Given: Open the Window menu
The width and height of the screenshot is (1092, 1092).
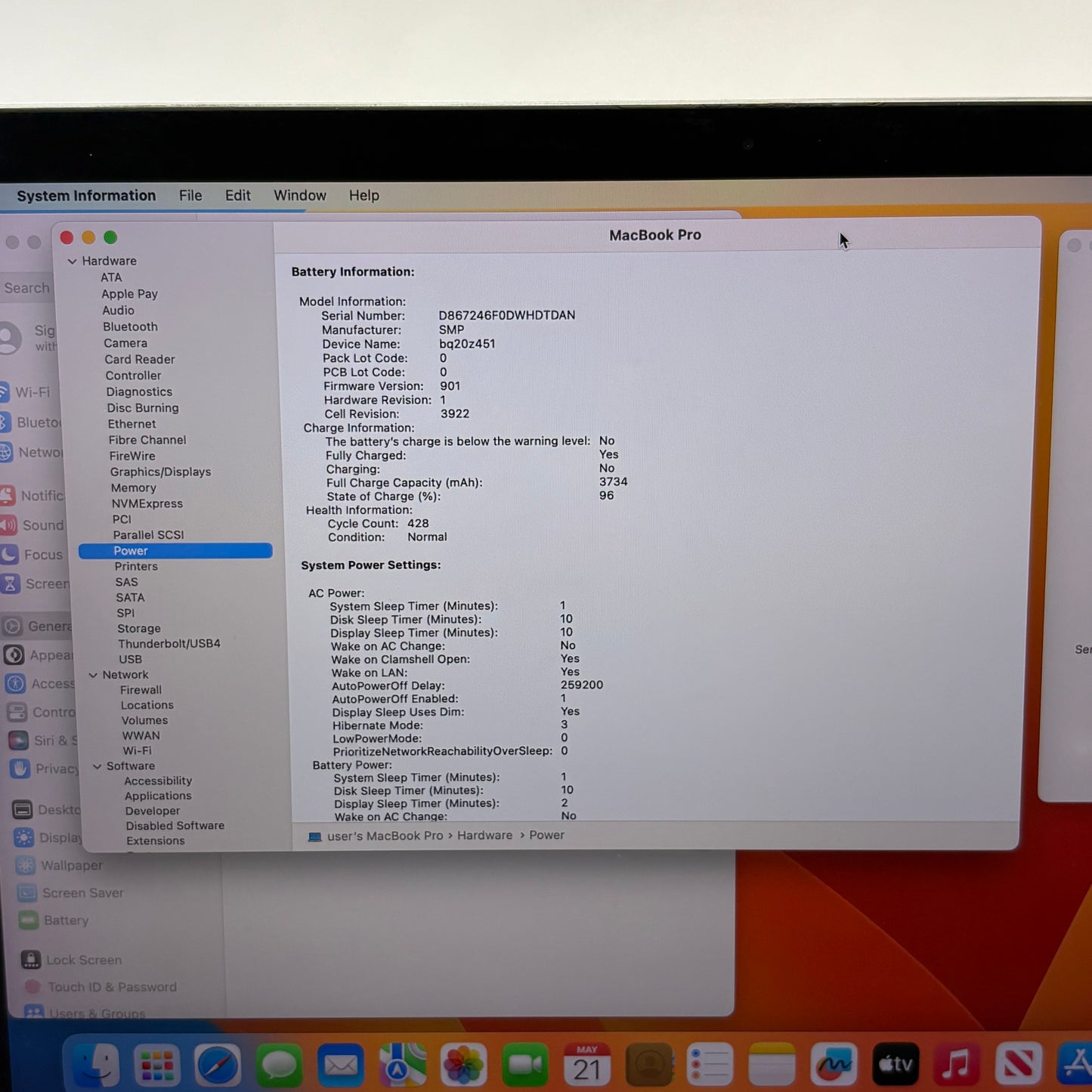Looking at the screenshot, I should [300, 196].
